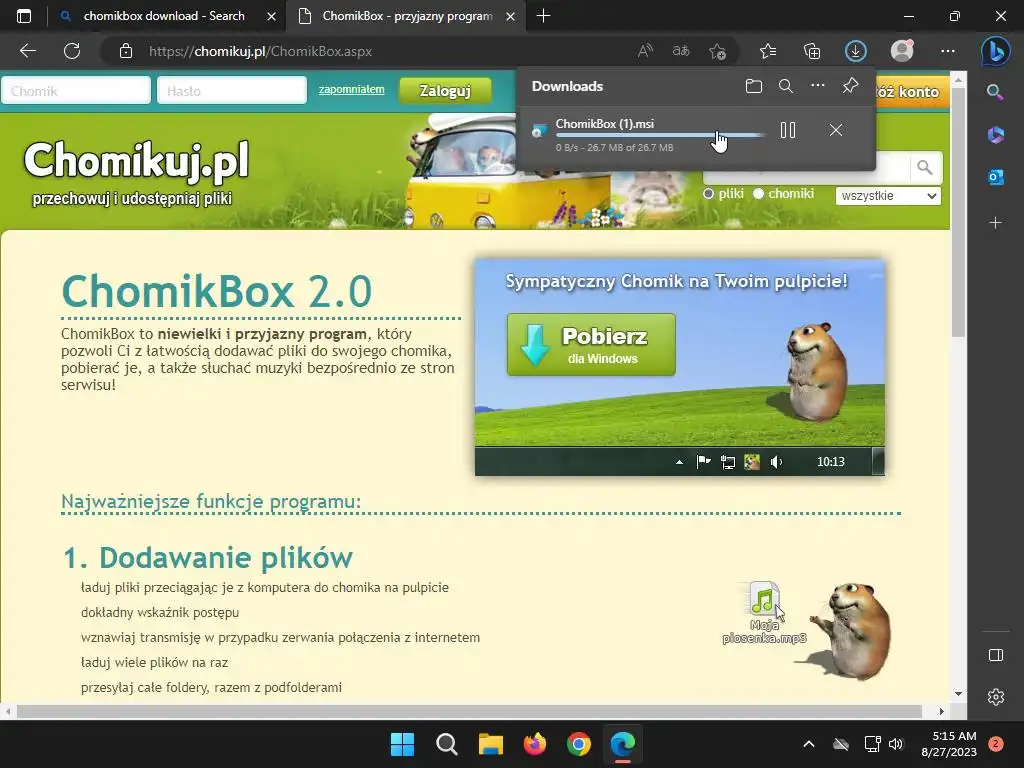Open Windows taskbar Search
The height and width of the screenshot is (768, 1024).
[447, 744]
